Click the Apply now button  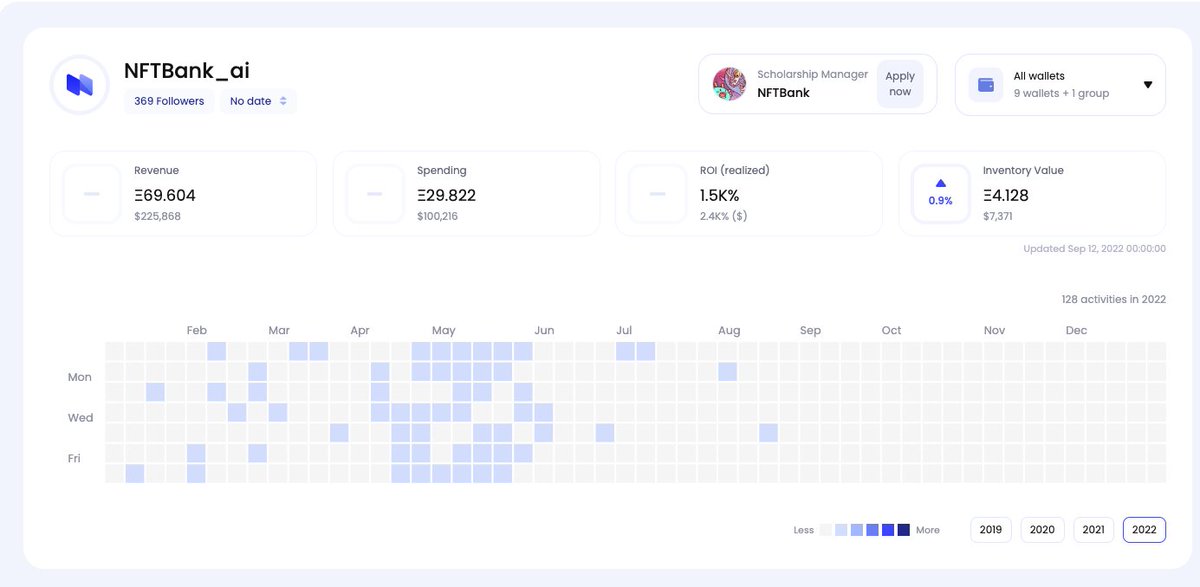coord(900,84)
